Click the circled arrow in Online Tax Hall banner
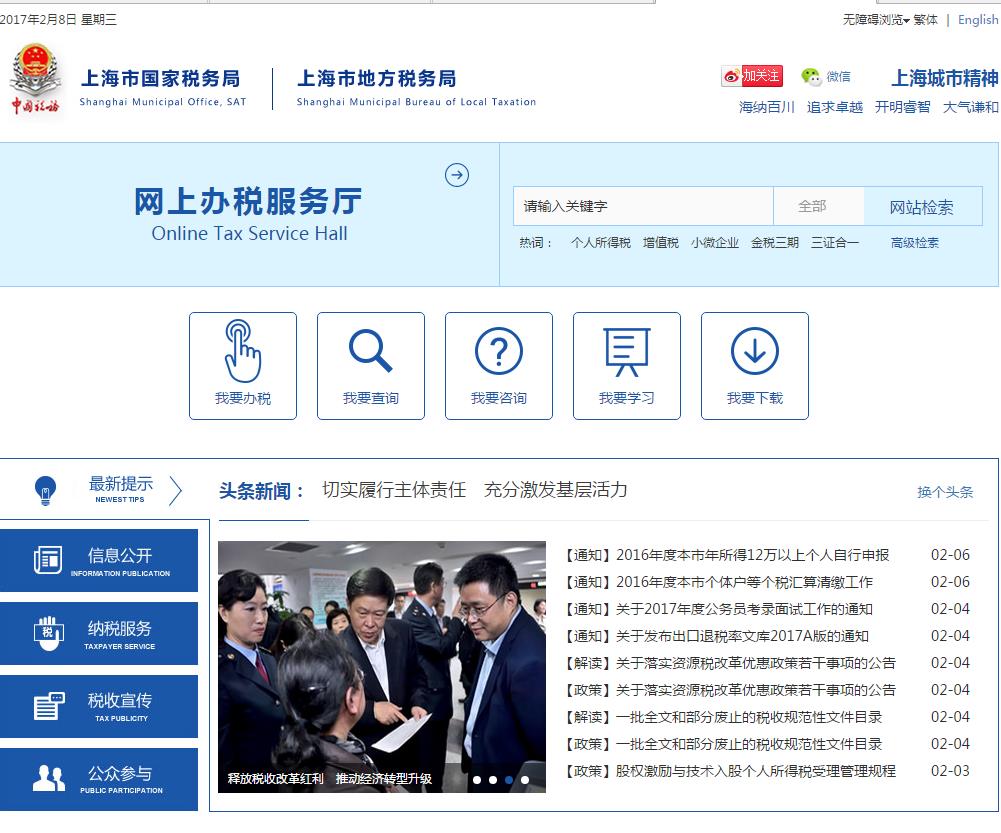 456,175
